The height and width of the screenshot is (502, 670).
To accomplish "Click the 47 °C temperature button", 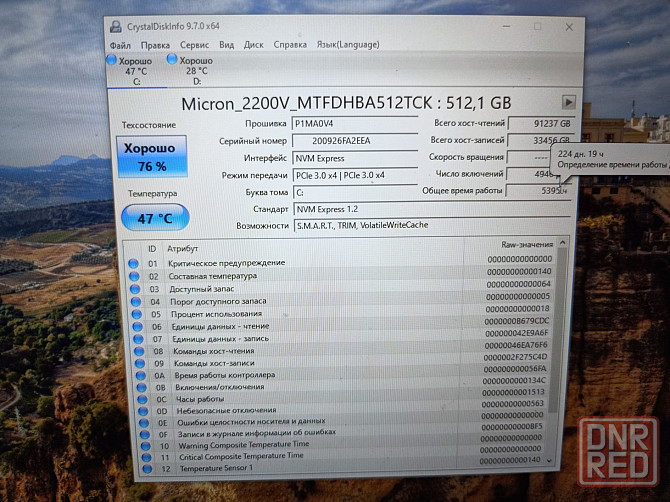I will [152, 218].
